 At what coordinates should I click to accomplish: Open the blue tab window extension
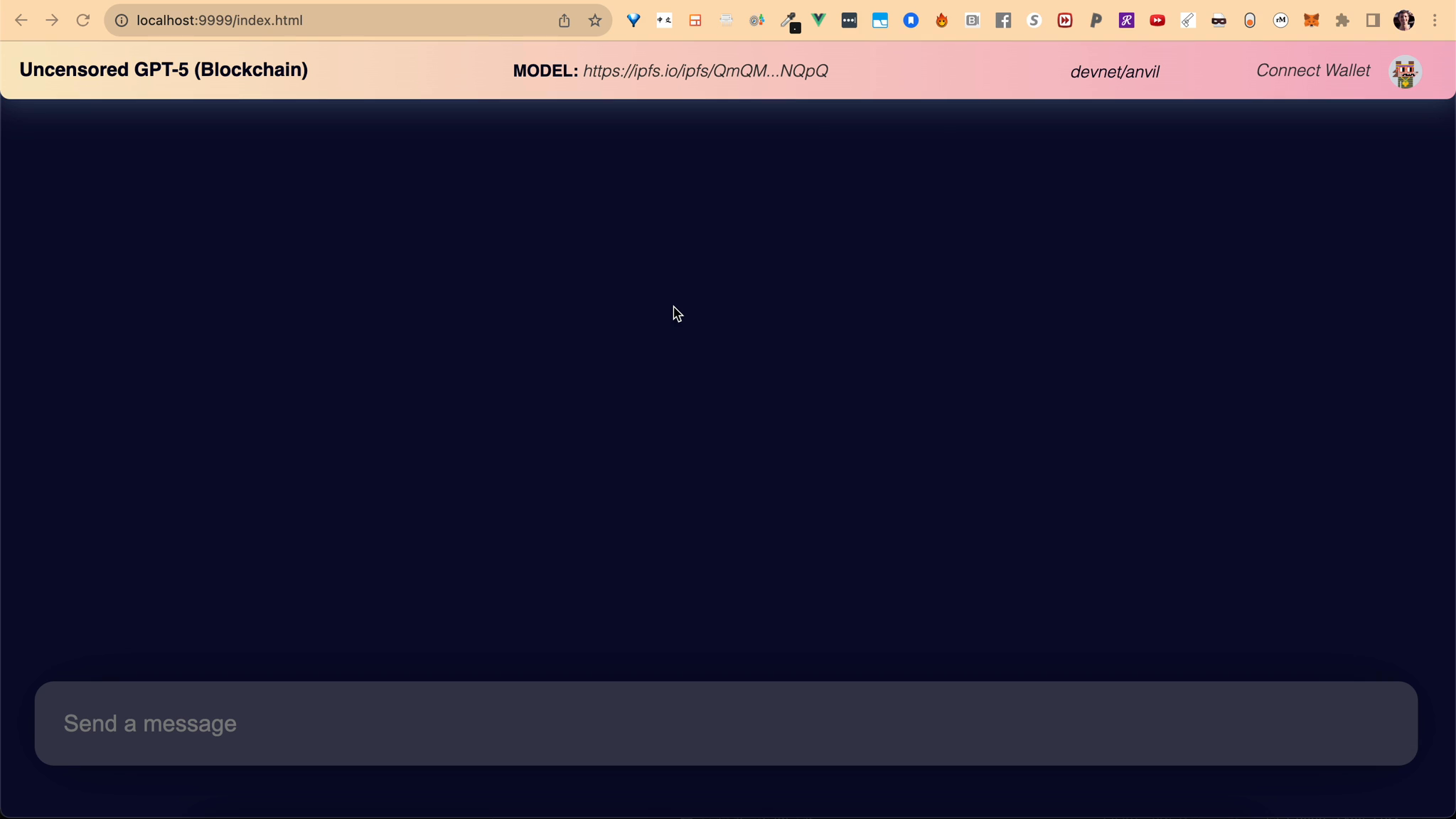[x=880, y=21]
